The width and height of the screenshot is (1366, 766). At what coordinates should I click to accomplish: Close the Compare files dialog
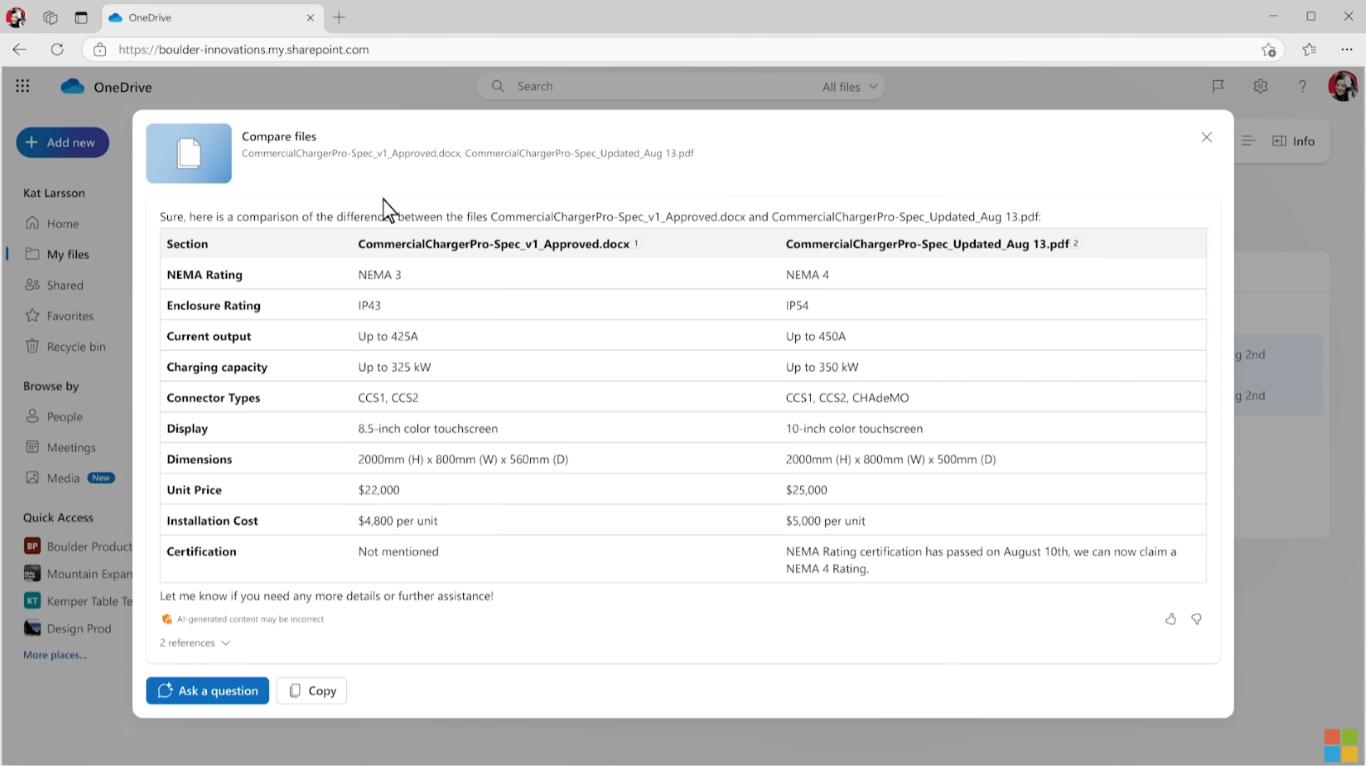(1206, 137)
